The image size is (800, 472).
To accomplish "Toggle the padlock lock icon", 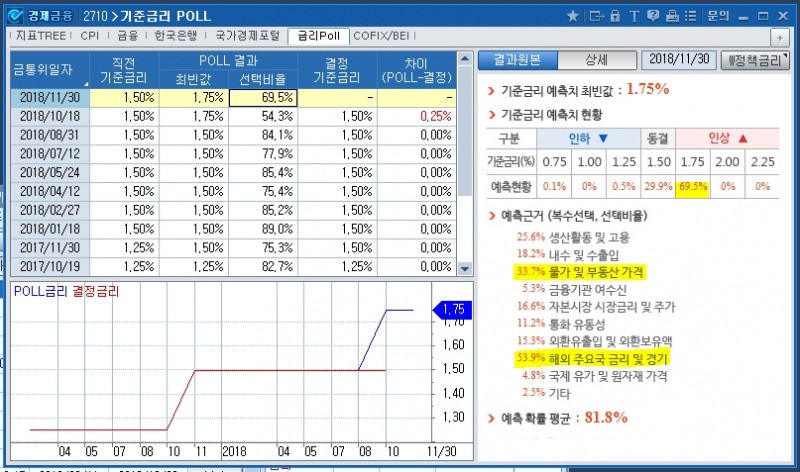I will click(x=615, y=16).
